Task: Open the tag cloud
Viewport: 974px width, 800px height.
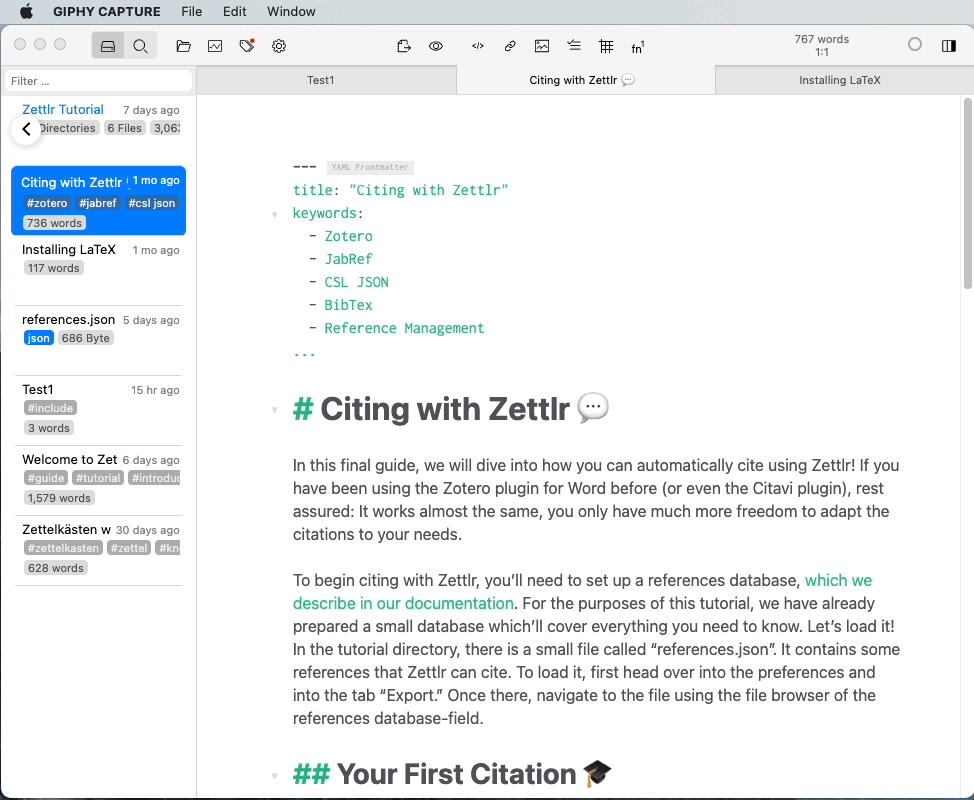Action: (x=247, y=45)
